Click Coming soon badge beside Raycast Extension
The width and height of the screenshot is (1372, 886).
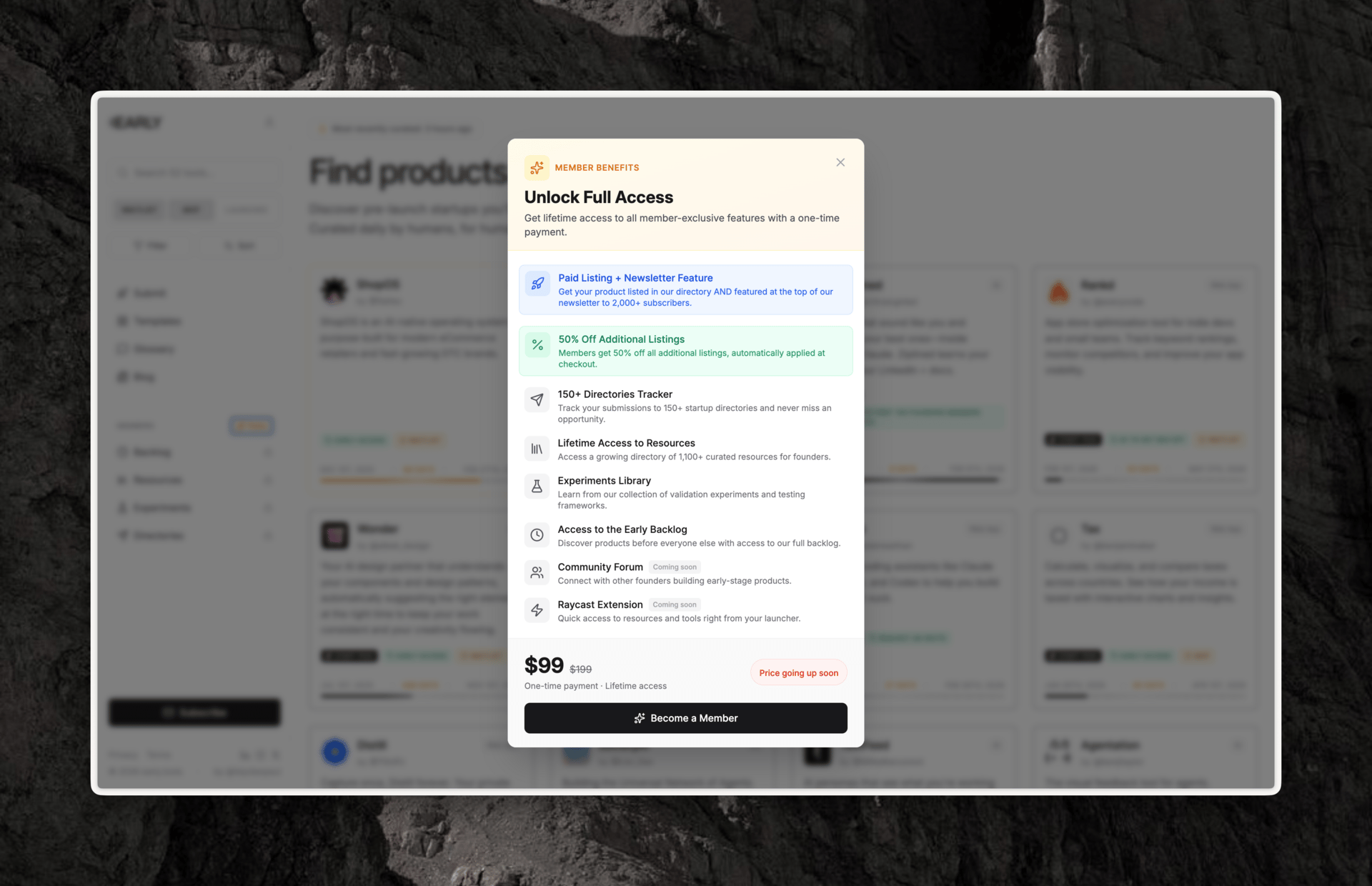click(x=675, y=604)
